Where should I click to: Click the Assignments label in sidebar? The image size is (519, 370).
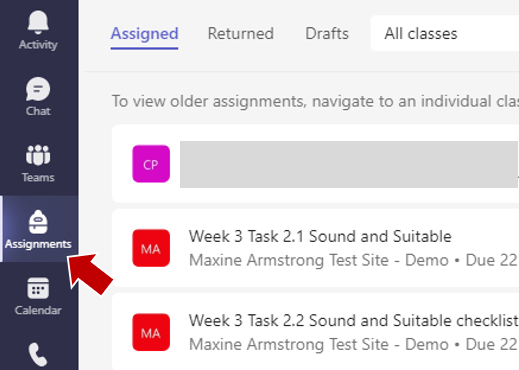tap(38, 244)
